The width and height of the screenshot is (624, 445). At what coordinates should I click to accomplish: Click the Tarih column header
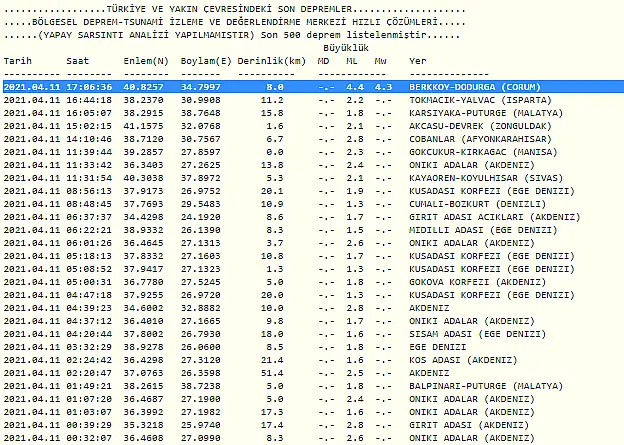[x=17, y=62]
